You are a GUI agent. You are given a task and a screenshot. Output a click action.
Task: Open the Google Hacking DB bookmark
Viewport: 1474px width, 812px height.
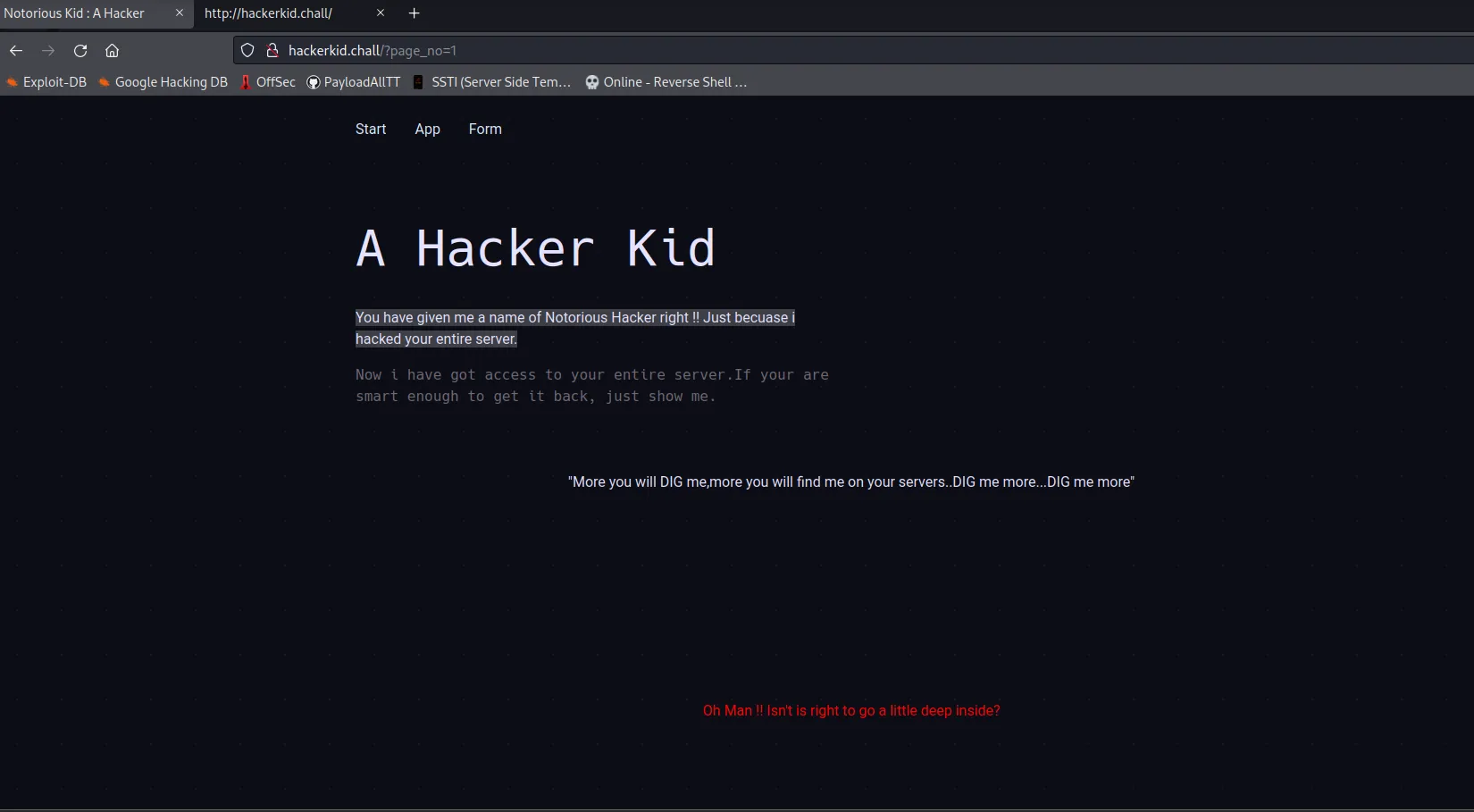[163, 82]
